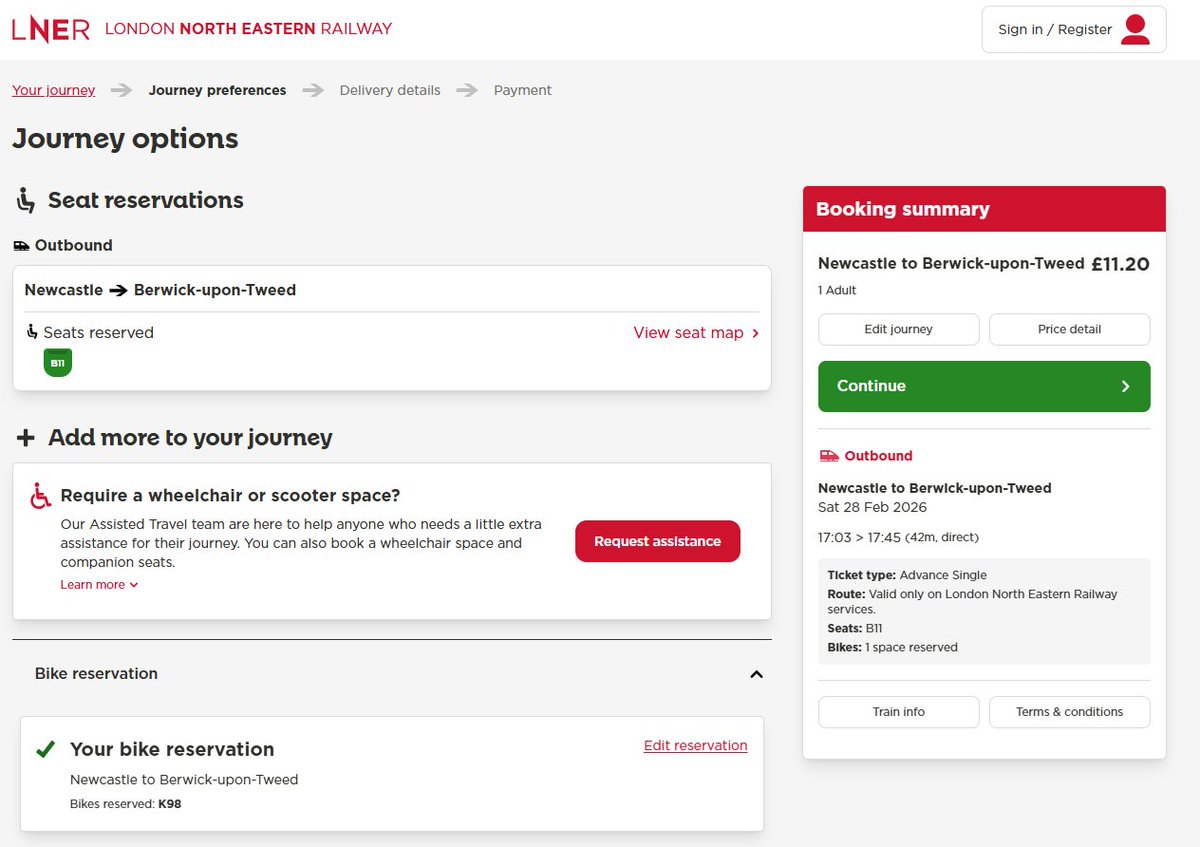Click the user profile avatar icon
The width and height of the screenshot is (1200, 847).
click(x=1135, y=29)
